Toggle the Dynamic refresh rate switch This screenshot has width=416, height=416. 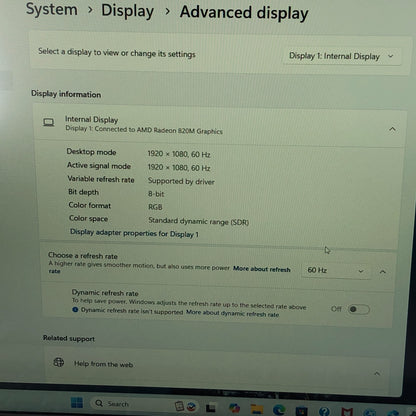point(358,309)
